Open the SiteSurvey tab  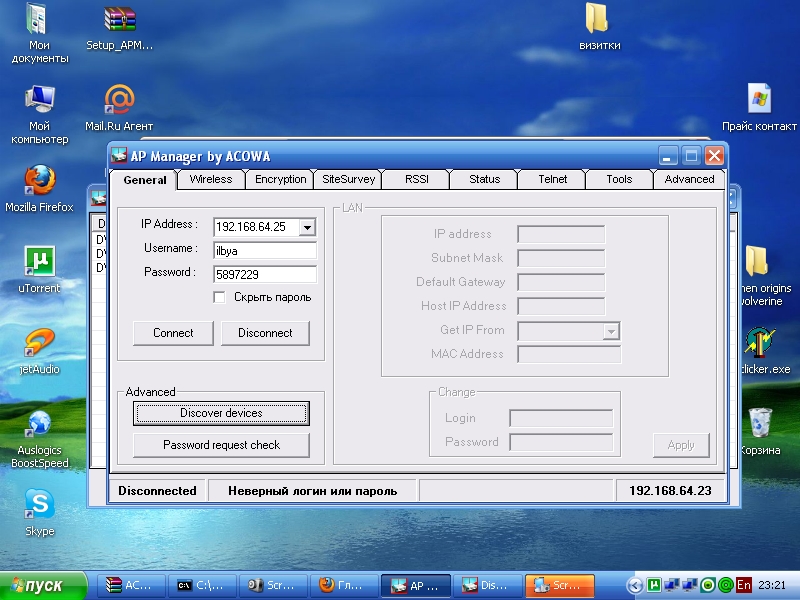pyautogui.click(x=348, y=179)
